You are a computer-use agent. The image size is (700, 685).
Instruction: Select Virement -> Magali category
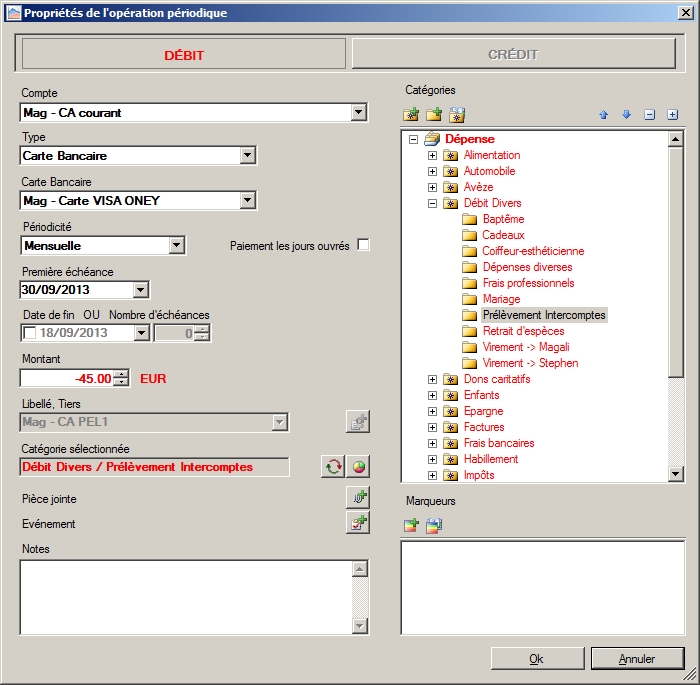pos(526,347)
